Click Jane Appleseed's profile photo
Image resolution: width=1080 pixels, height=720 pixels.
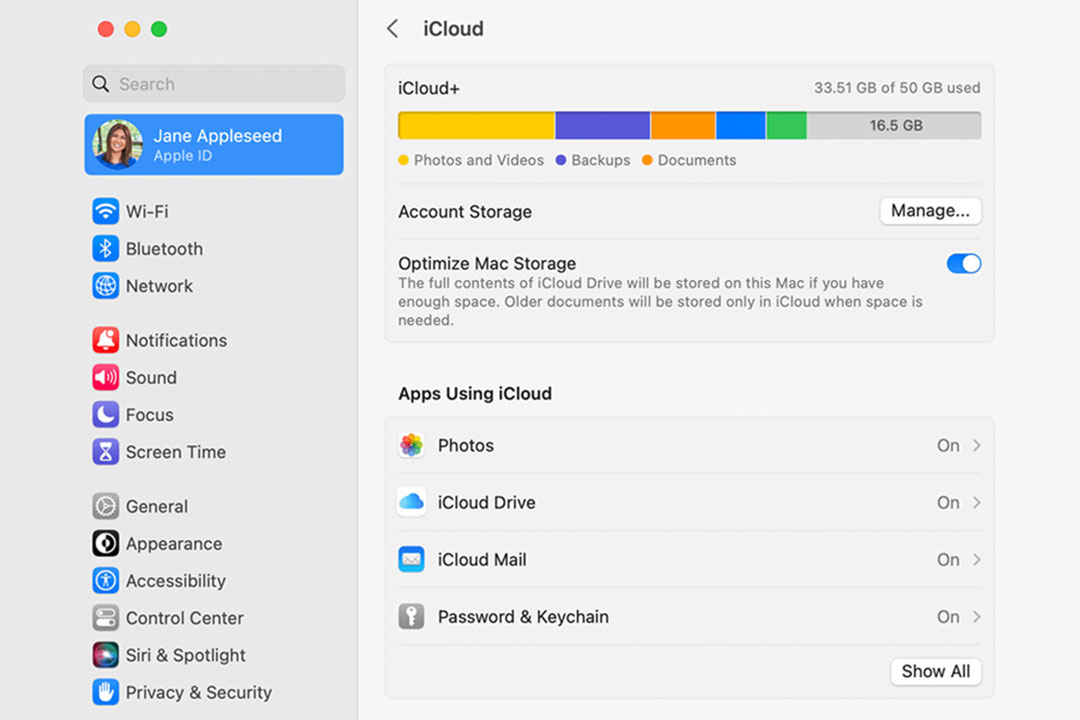[x=118, y=145]
